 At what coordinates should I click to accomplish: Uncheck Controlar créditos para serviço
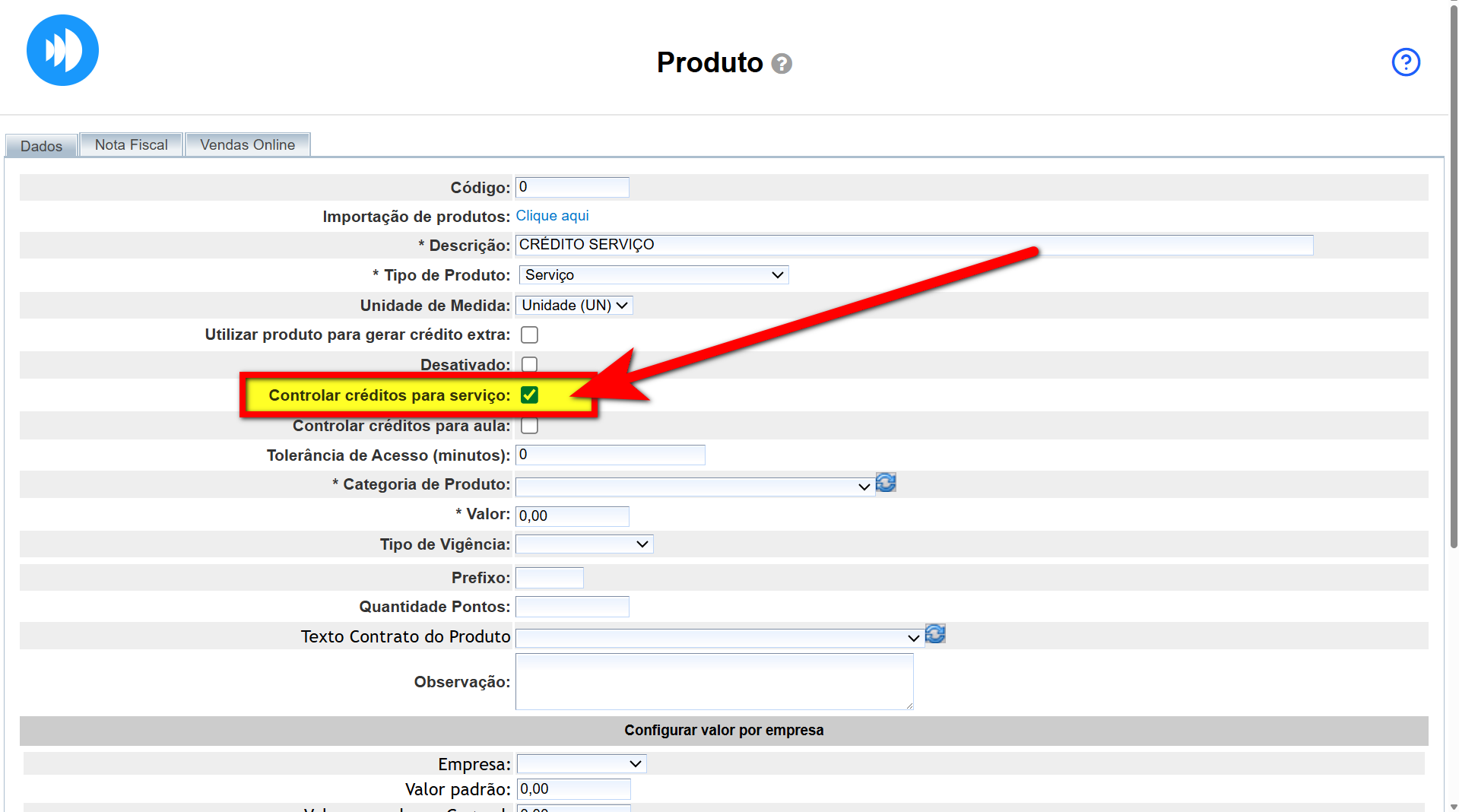[529, 395]
